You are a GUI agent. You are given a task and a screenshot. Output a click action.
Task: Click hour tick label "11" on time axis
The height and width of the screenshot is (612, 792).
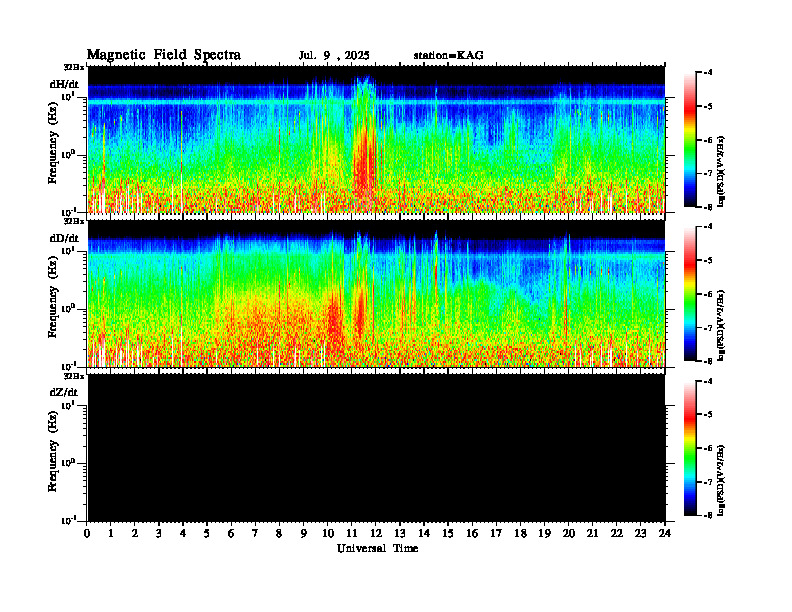[x=352, y=533]
